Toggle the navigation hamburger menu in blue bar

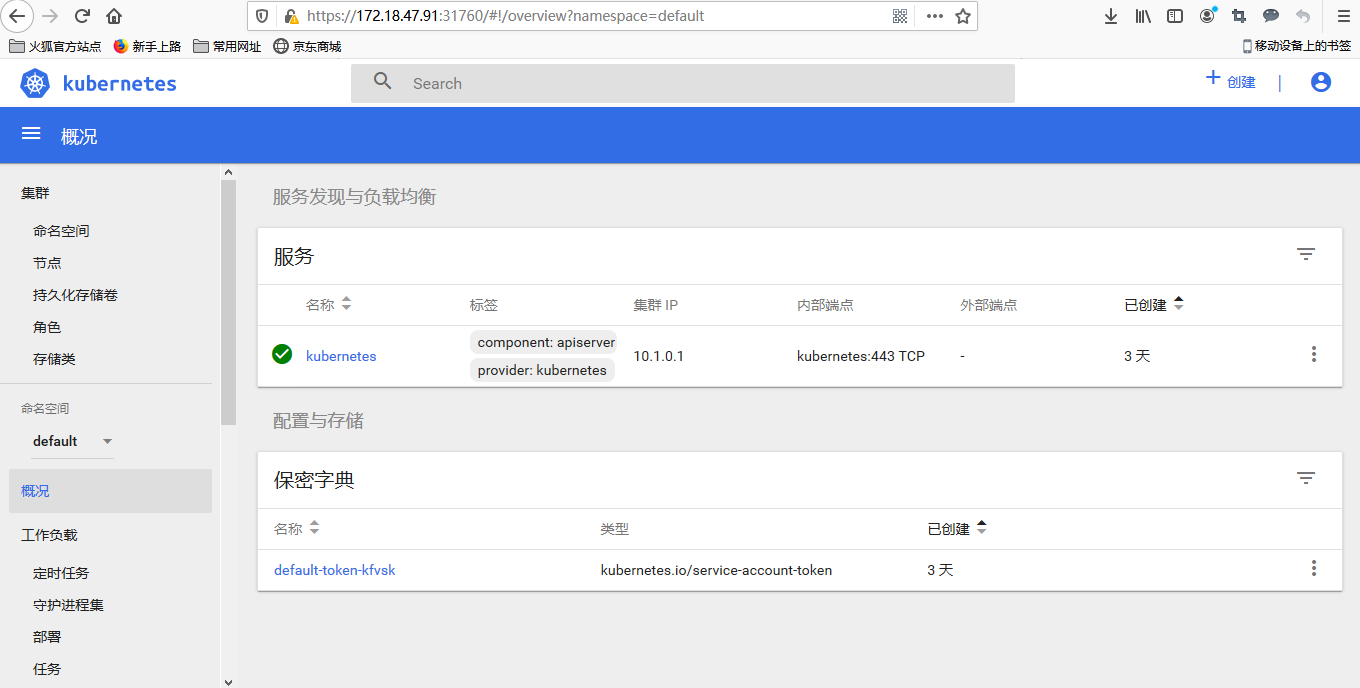[x=31, y=134]
